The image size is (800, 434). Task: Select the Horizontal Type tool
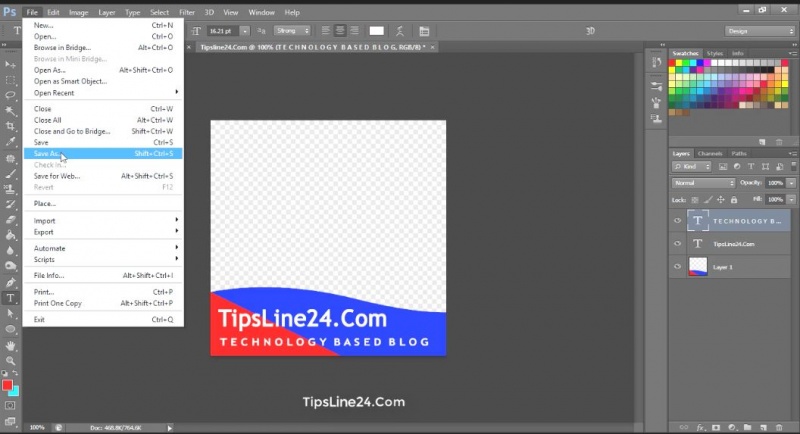pyautogui.click(x=10, y=298)
